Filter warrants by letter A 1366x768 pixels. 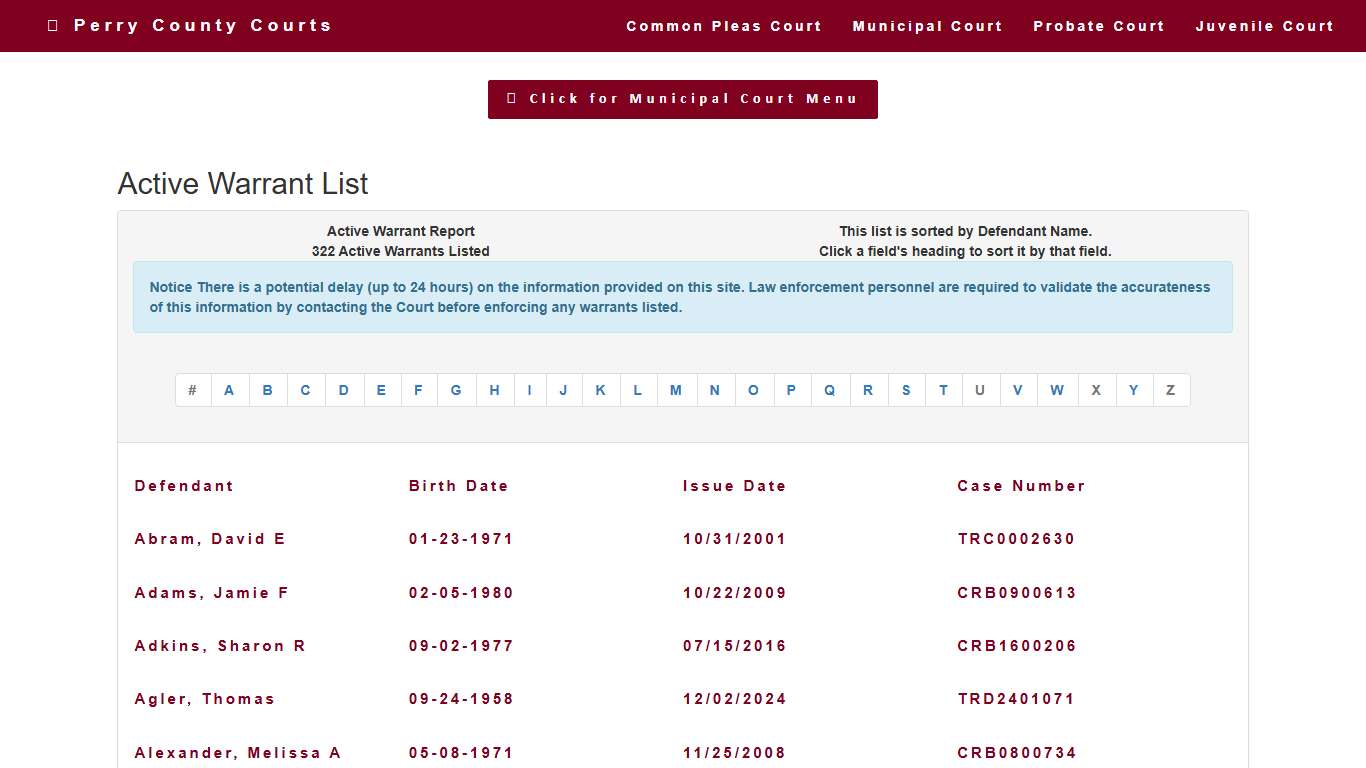[x=229, y=390]
